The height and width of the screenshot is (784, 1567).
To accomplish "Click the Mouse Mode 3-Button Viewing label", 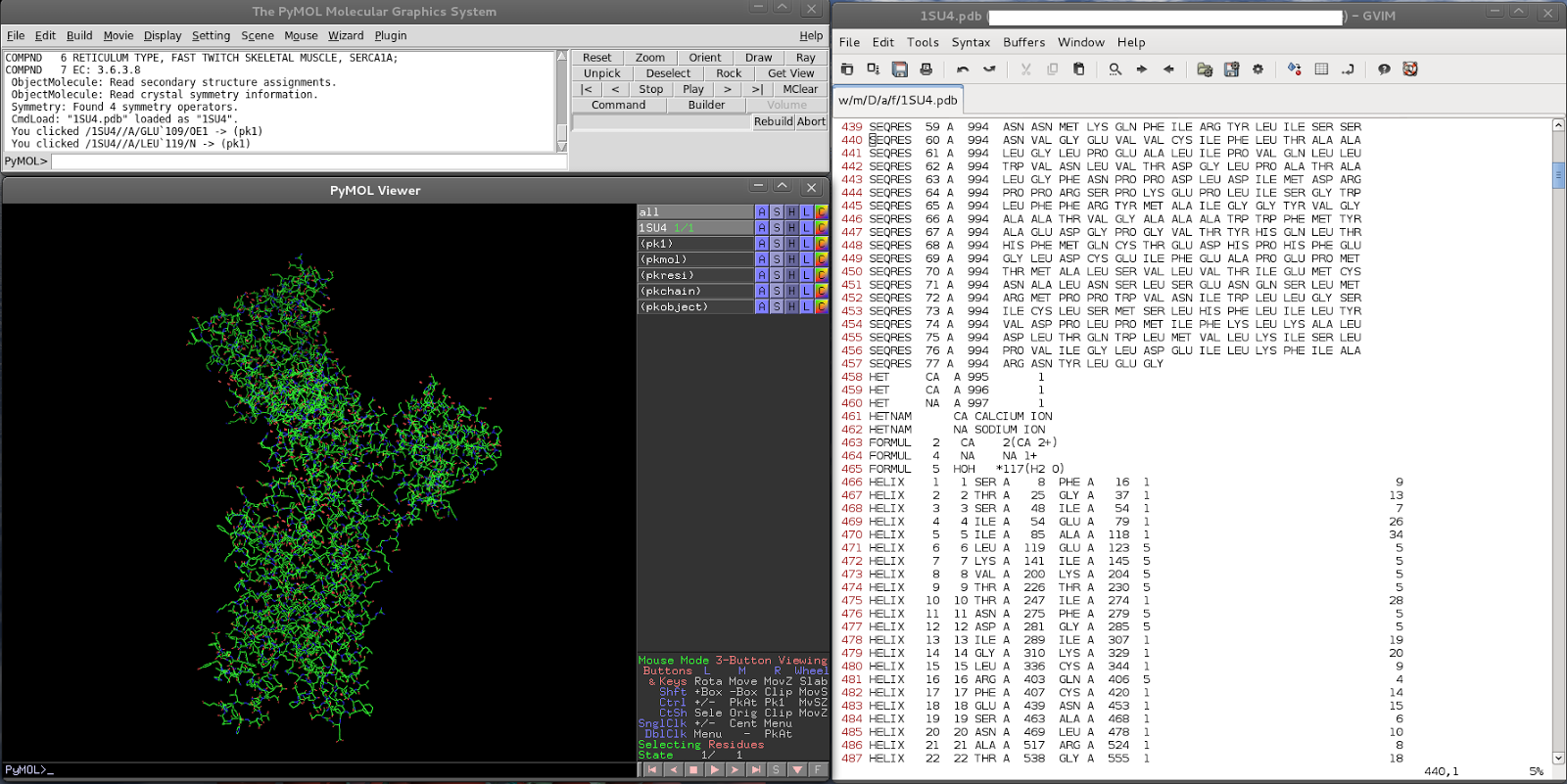I will (733, 661).
